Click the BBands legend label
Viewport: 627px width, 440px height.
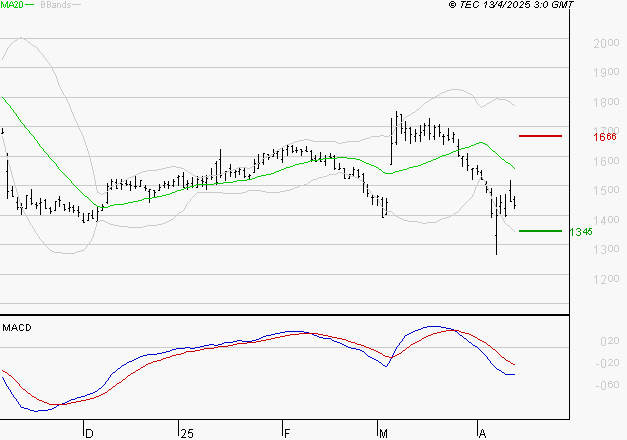click(56, 5)
